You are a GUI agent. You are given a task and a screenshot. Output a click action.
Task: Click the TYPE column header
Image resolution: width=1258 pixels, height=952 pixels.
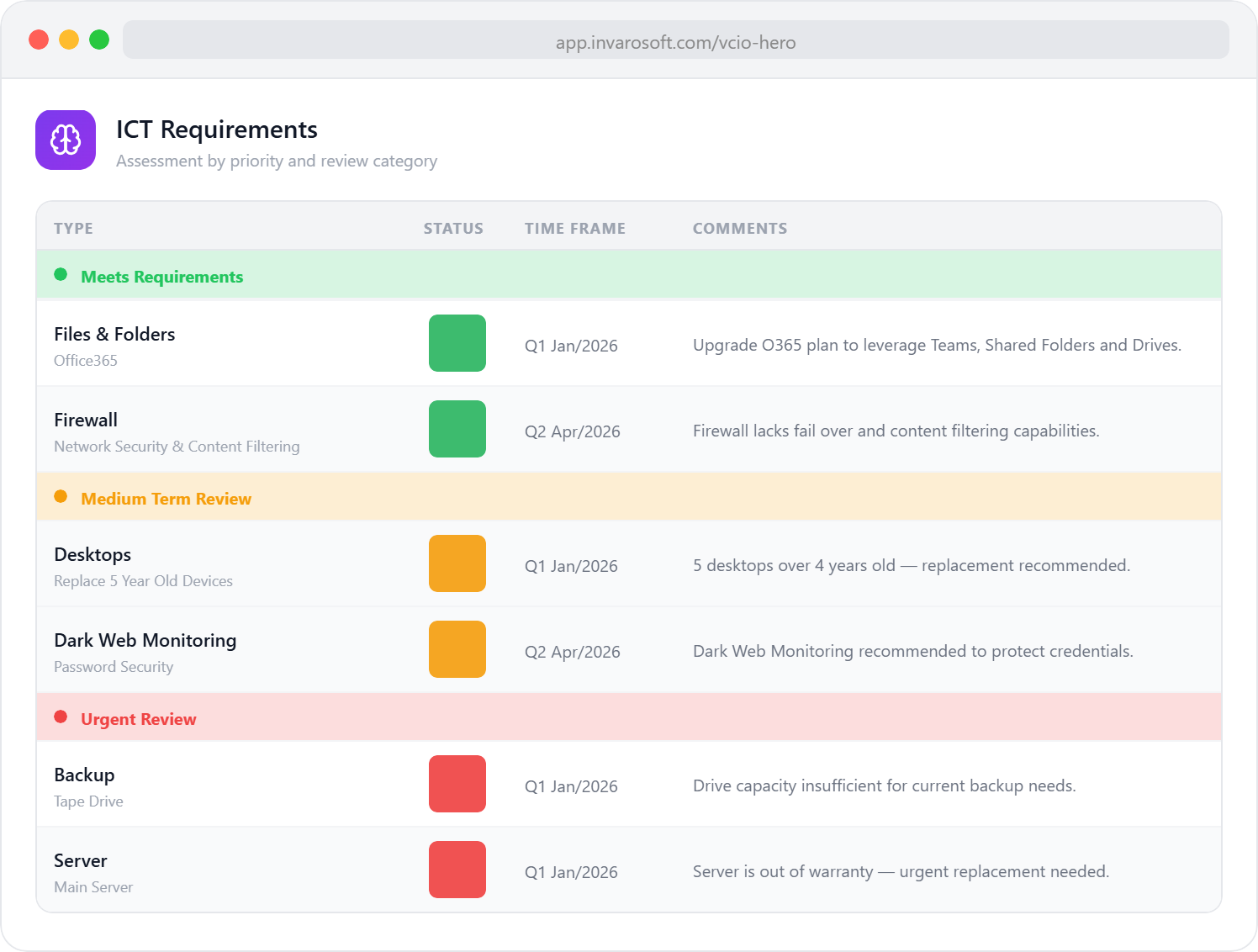73,229
